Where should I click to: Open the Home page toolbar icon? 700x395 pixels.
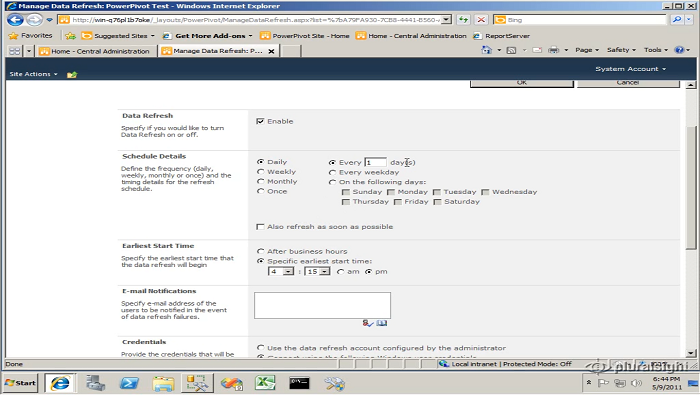pos(487,50)
